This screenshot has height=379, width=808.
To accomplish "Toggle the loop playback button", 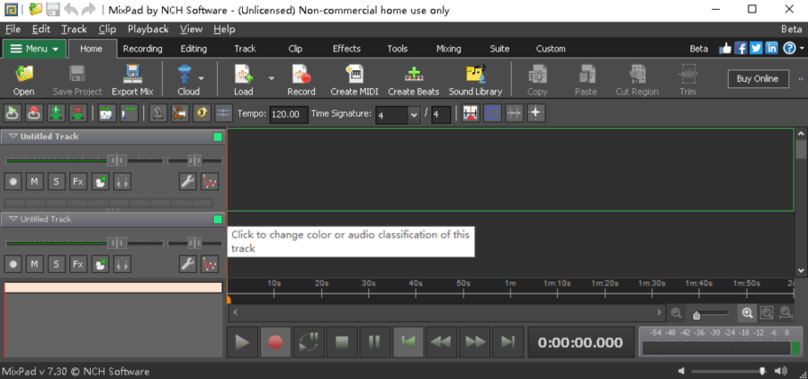I will coord(308,342).
